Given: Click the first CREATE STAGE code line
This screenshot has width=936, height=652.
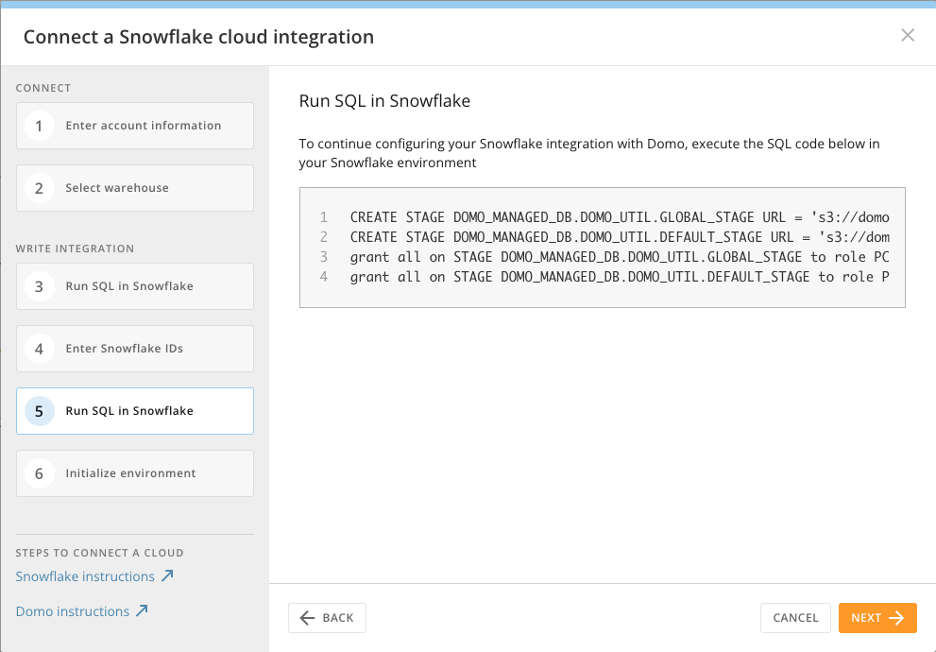Looking at the screenshot, I should click(619, 217).
